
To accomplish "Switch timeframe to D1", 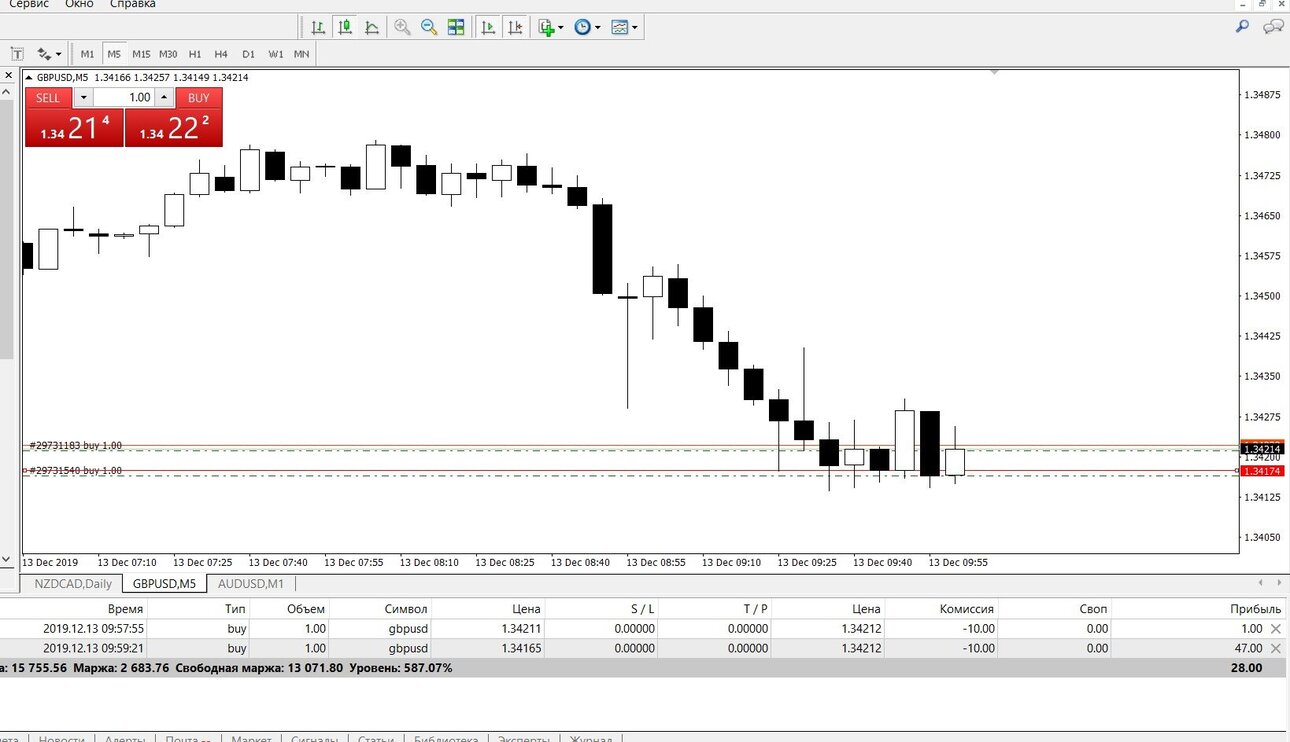I will click(x=248, y=54).
